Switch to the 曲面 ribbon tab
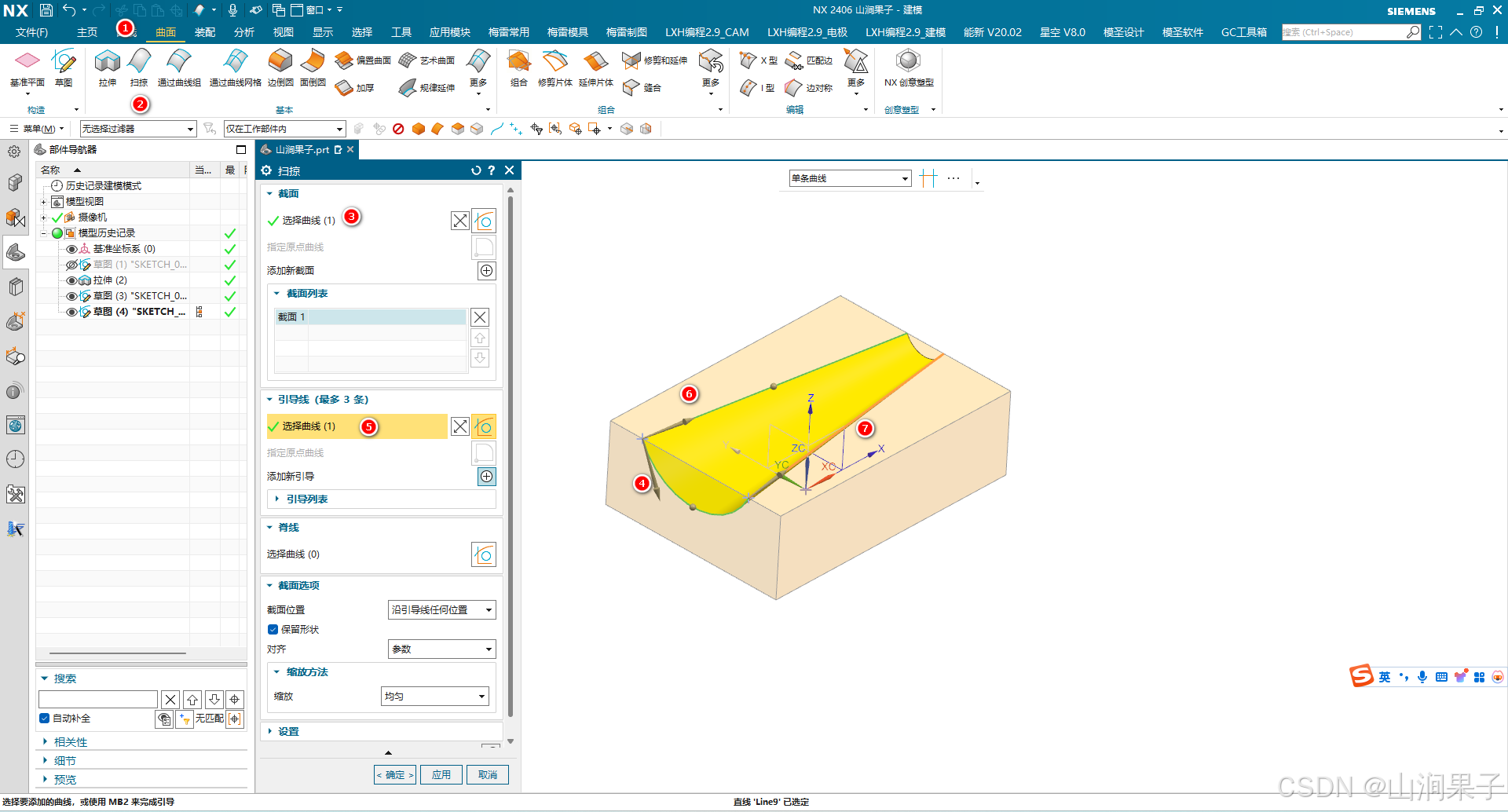Viewport: 1508px width, 812px height. pos(166,32)
